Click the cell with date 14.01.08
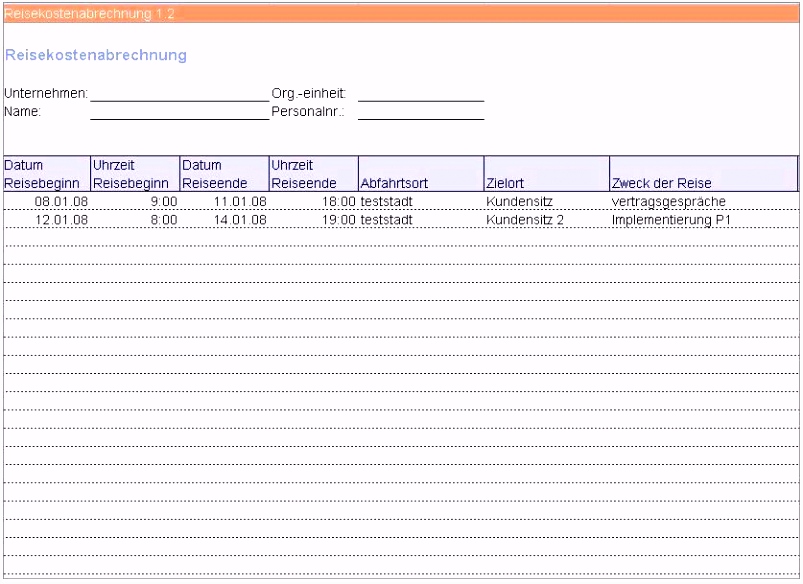 pos(224,220)
